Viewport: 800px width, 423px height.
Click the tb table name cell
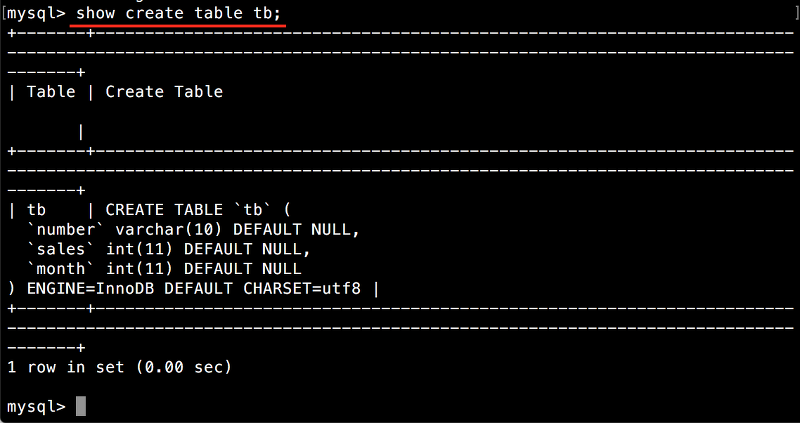click(36, 210)
